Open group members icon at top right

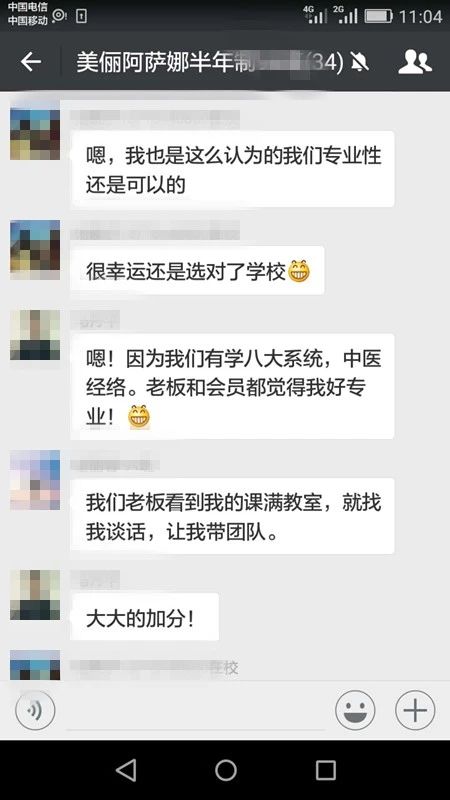pos(414,62)
